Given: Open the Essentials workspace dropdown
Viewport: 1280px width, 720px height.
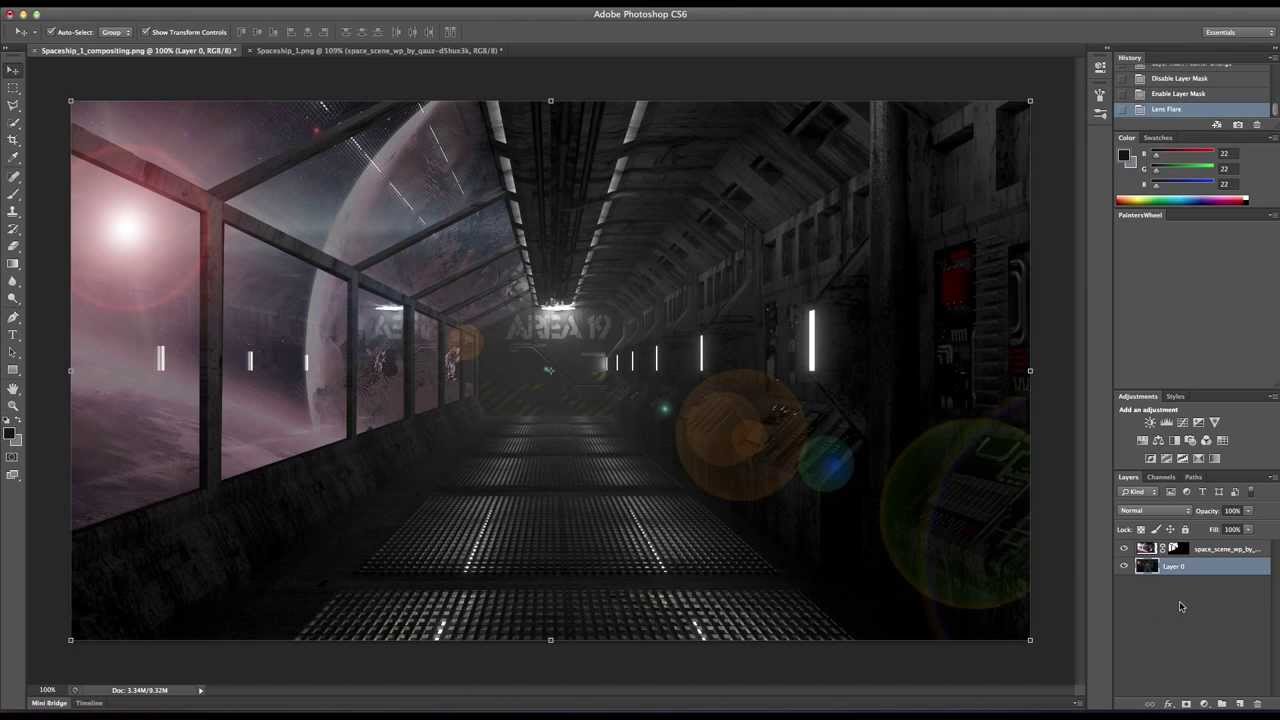Looking at the screenshot, I should pyautogui.click(x=1239, y=32).
